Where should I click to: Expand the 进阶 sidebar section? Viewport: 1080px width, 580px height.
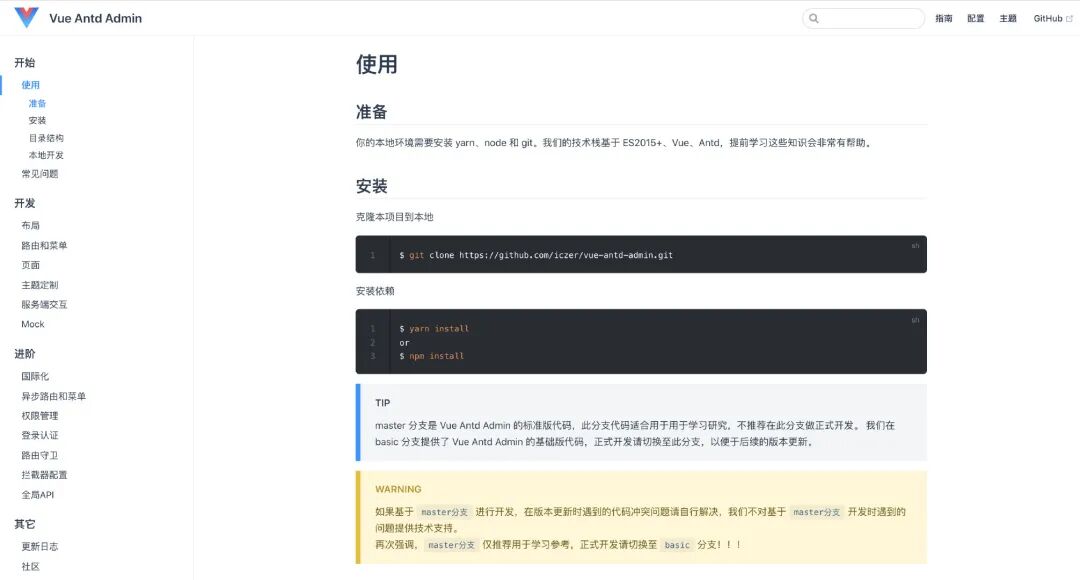pos(26,354)
